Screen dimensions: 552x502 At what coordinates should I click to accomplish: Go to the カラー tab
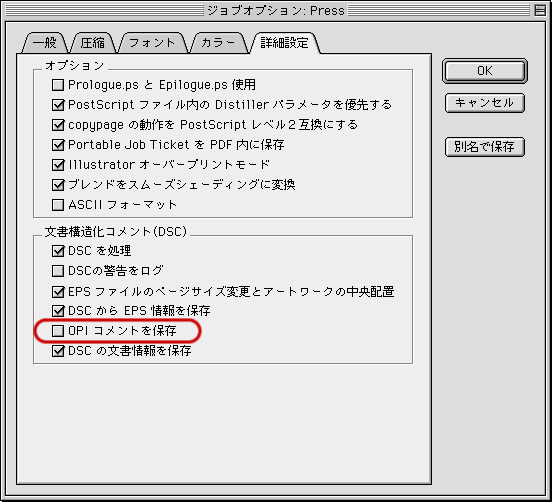coord(218,43)
